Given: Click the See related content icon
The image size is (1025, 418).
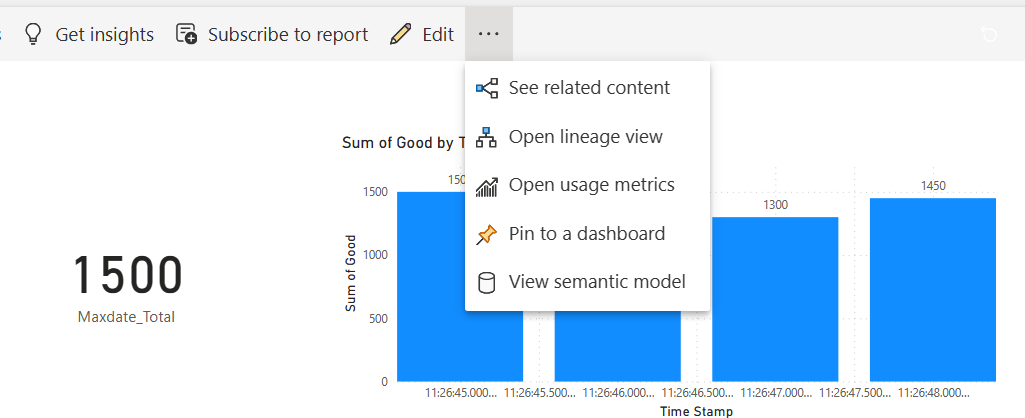Looking at the screenshot, I should coord(486,88).
